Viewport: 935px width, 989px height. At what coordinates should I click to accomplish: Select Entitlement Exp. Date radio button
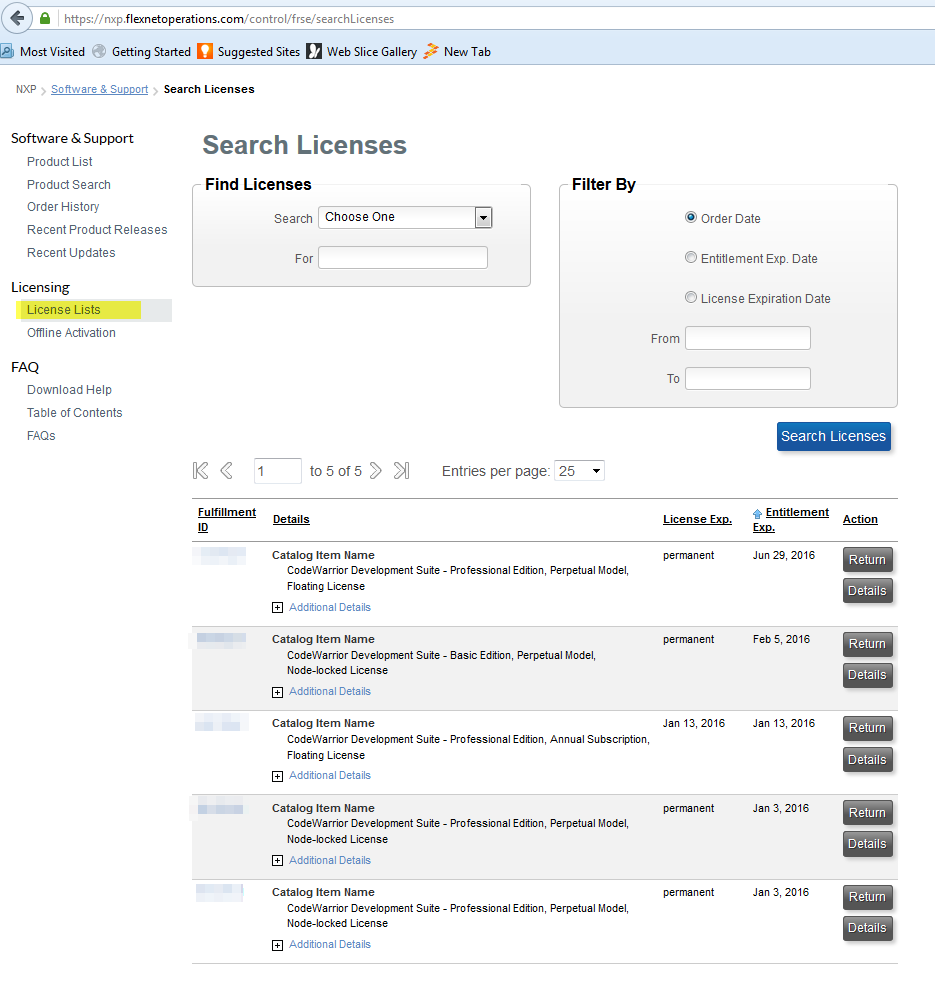point(691,257)
